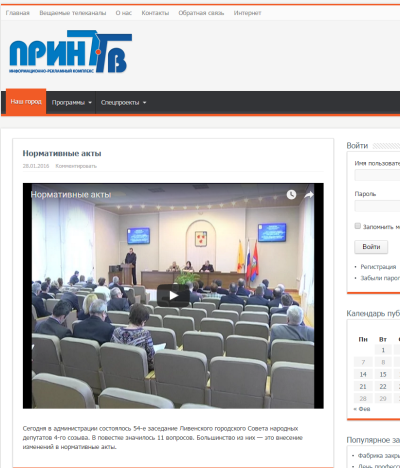Expand the Программы dropdown menu
The width and height of the screenshot is (400, 468).
71,103
